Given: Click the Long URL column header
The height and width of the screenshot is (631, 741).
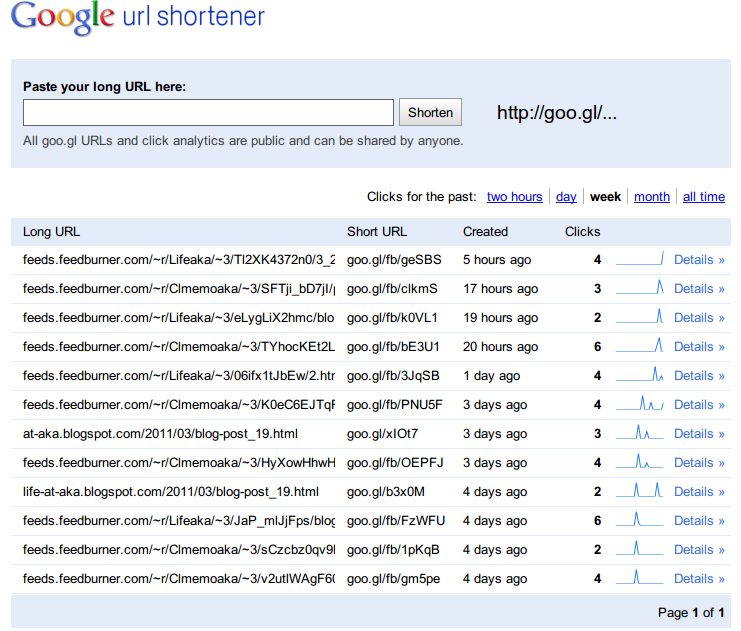Looking at the screenshot, I should [x=52, y=232].
